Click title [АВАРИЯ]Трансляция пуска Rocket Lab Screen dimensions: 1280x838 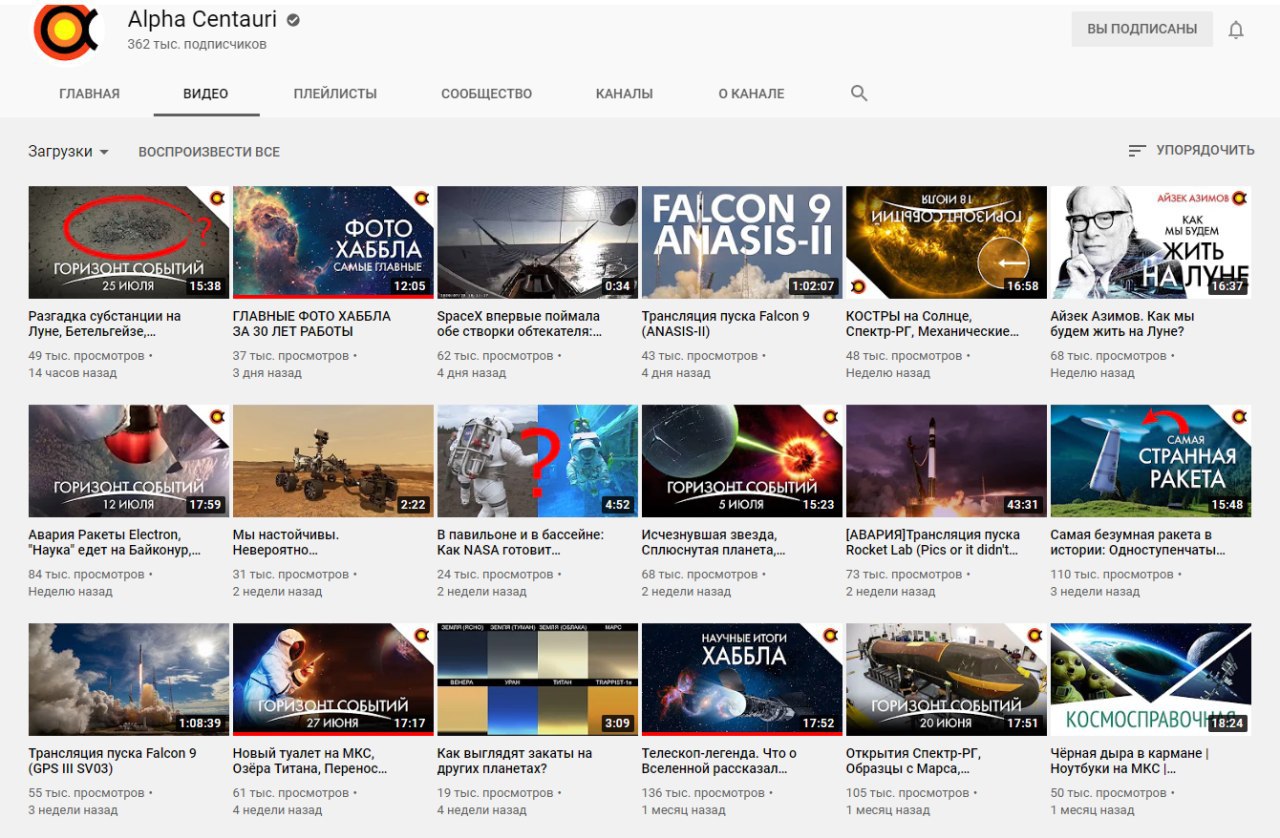(x=933, y=542)
